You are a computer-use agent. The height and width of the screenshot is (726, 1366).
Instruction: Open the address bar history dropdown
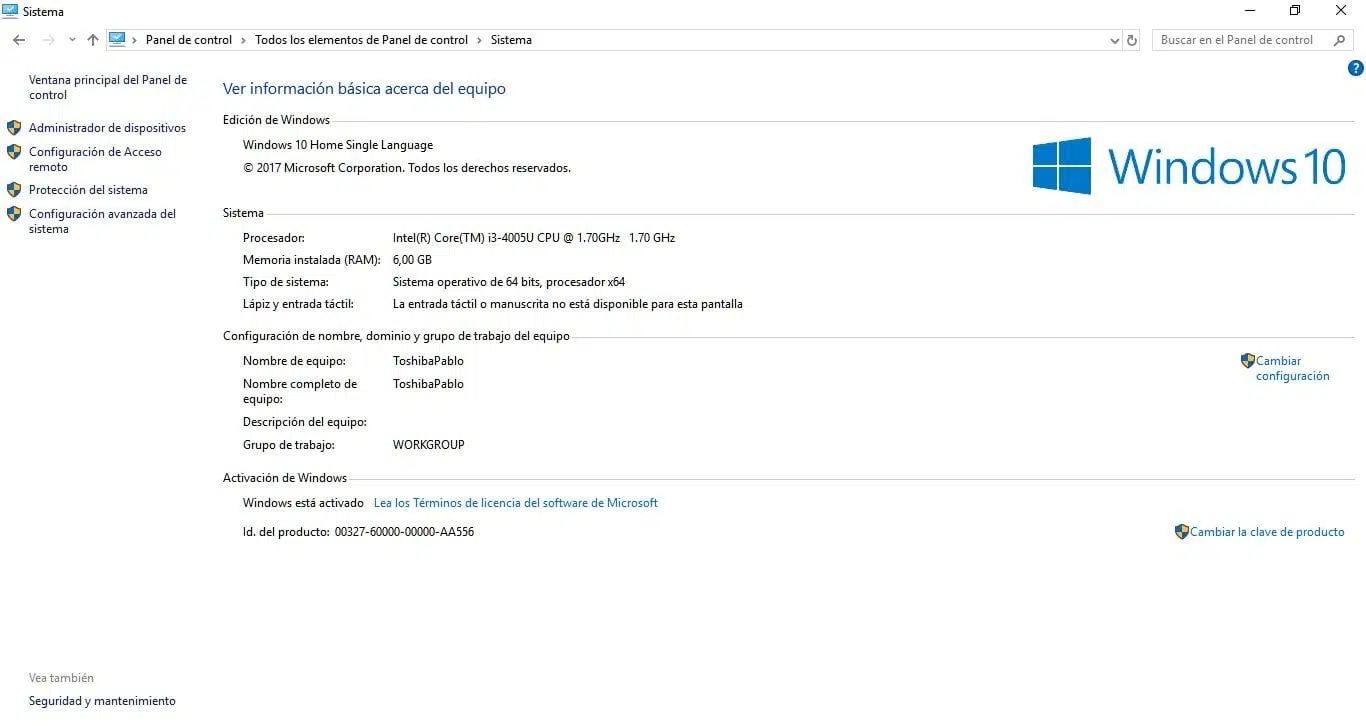pyautogui.click(x=1115, y=40)
